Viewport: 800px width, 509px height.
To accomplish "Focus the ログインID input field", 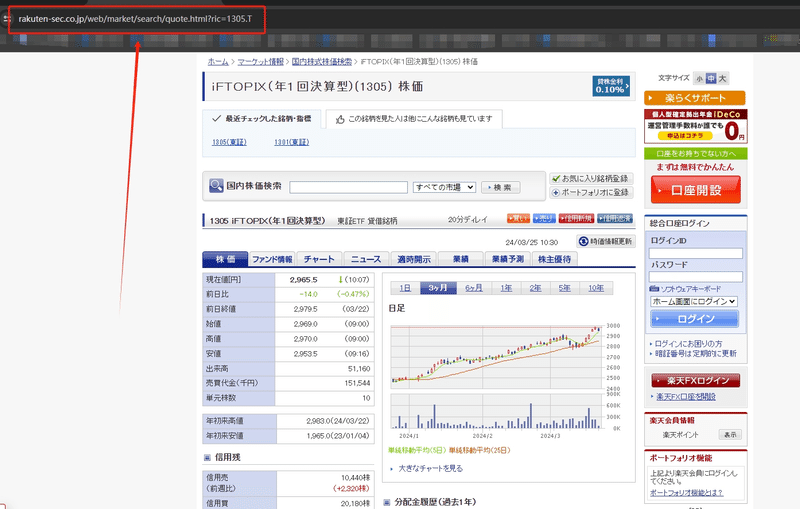I will [695, 253].
